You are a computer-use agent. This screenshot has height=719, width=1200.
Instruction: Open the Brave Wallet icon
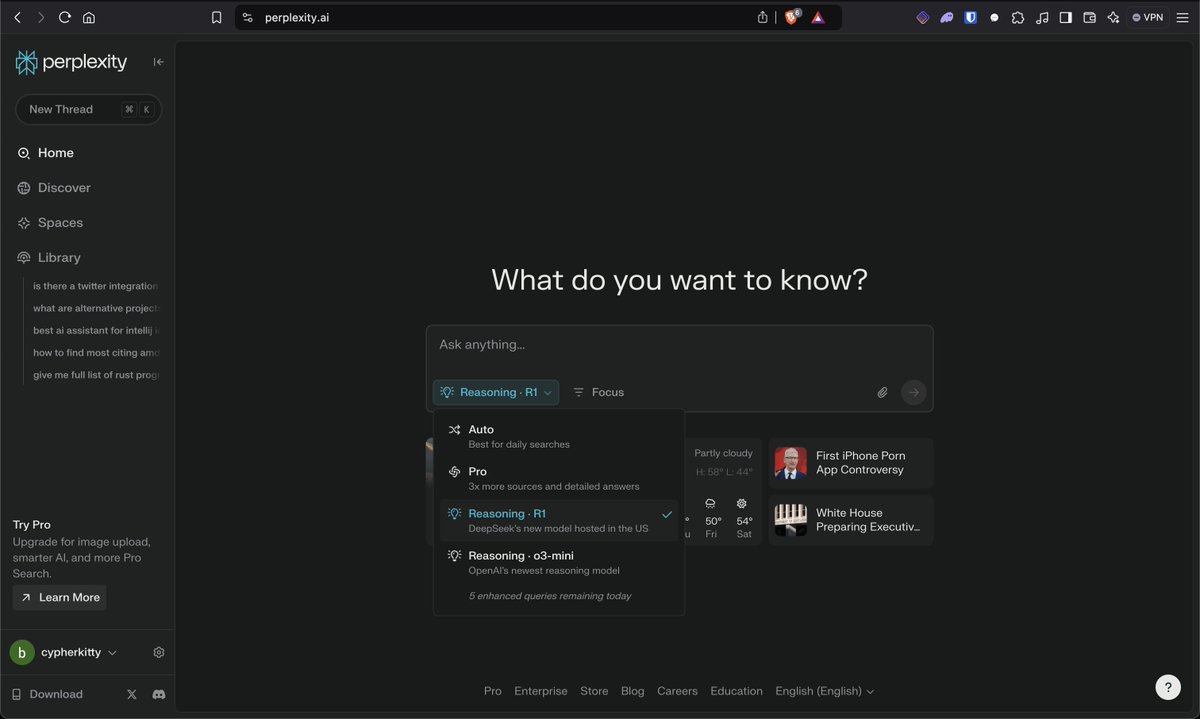click(1090, 17)
